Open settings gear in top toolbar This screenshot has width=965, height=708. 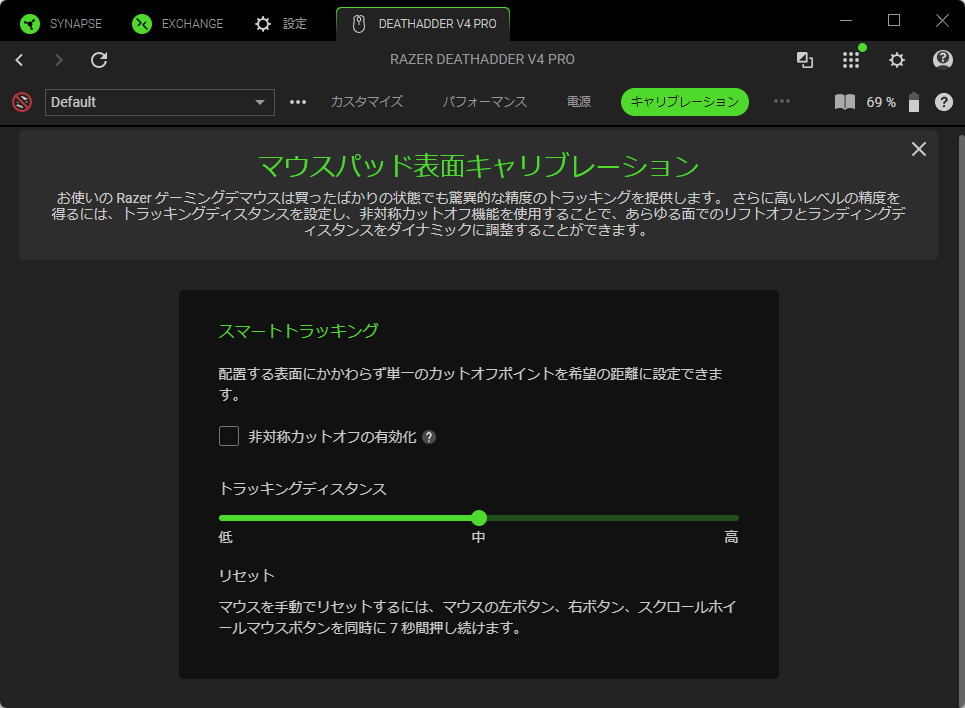pos(897,60)
